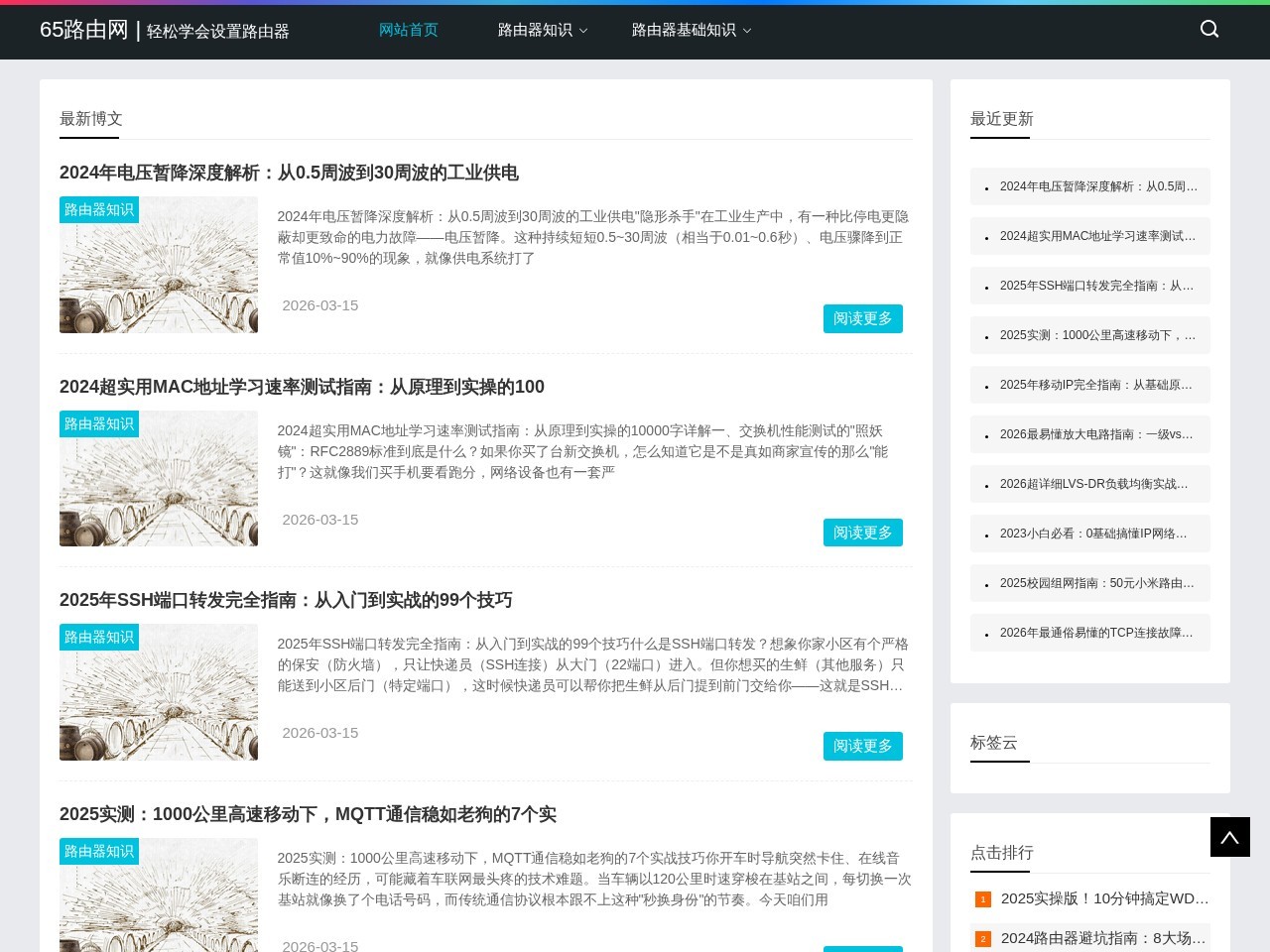Select sidebar link 2025年移动IP完全指南
Viewport: 1270px width, 952px height.
click(x=1095, y=385)
